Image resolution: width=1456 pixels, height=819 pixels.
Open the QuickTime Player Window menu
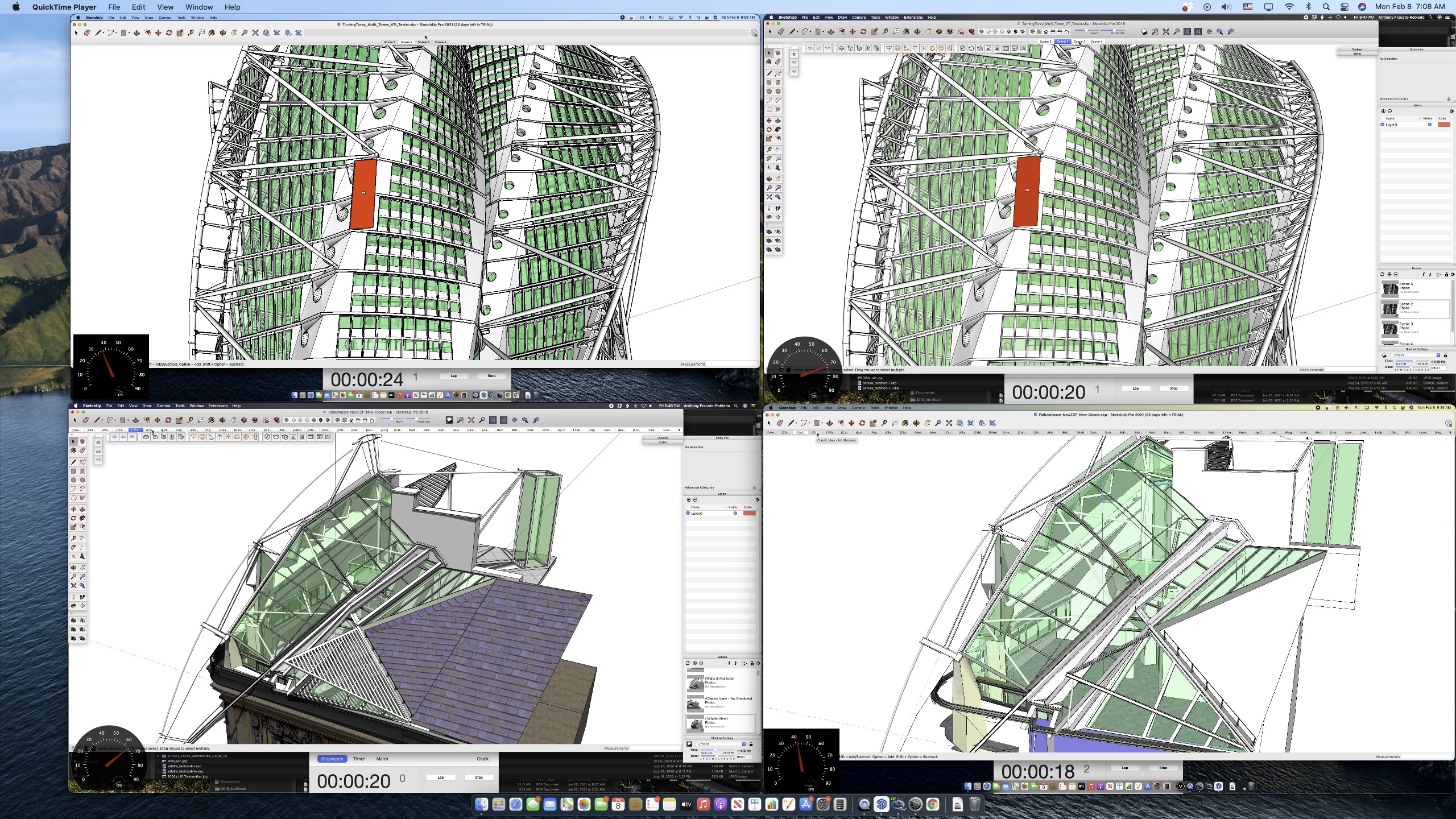[x=199, y=7]
